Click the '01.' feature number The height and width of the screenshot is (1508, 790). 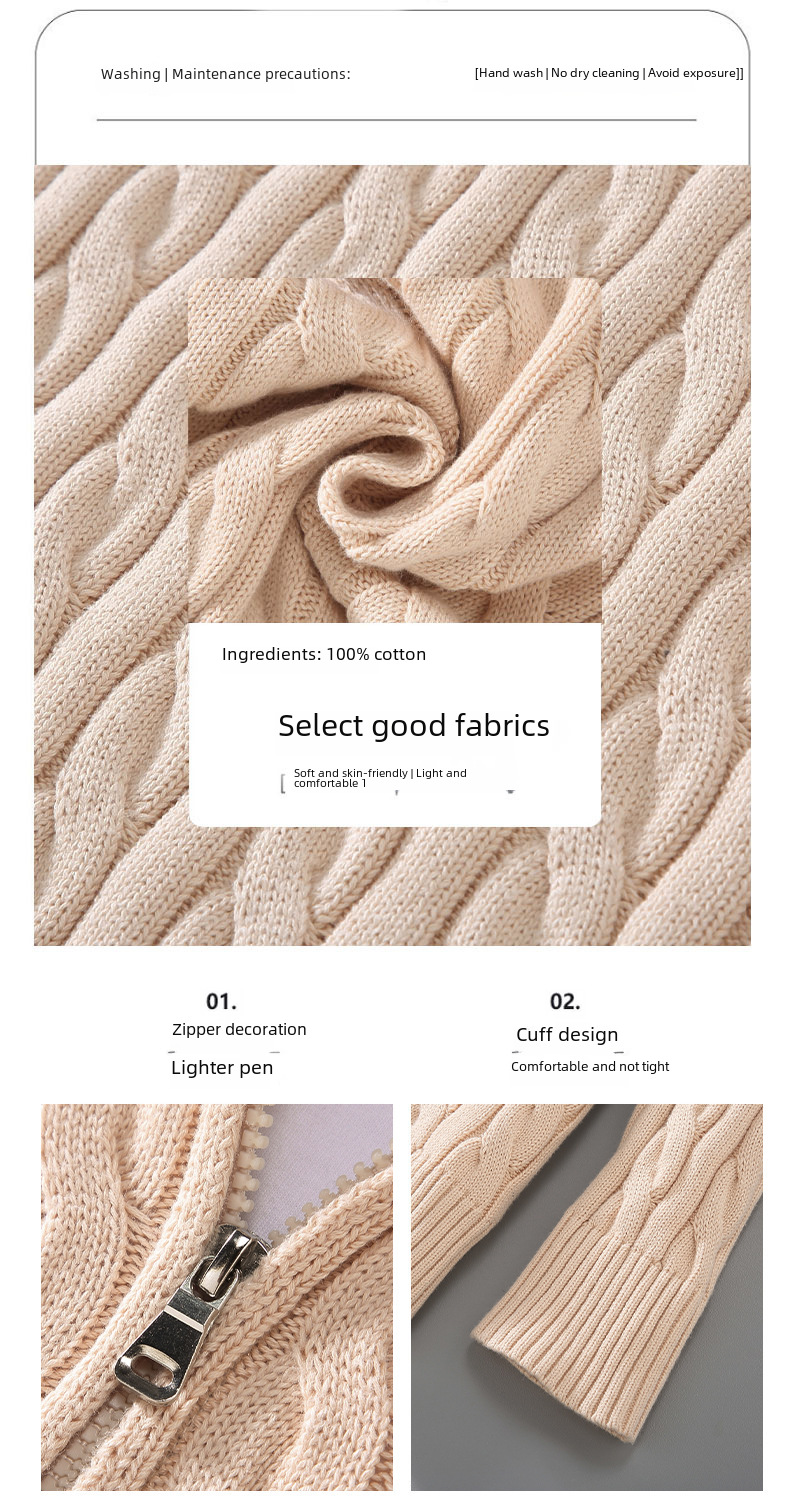(222, 1001)
